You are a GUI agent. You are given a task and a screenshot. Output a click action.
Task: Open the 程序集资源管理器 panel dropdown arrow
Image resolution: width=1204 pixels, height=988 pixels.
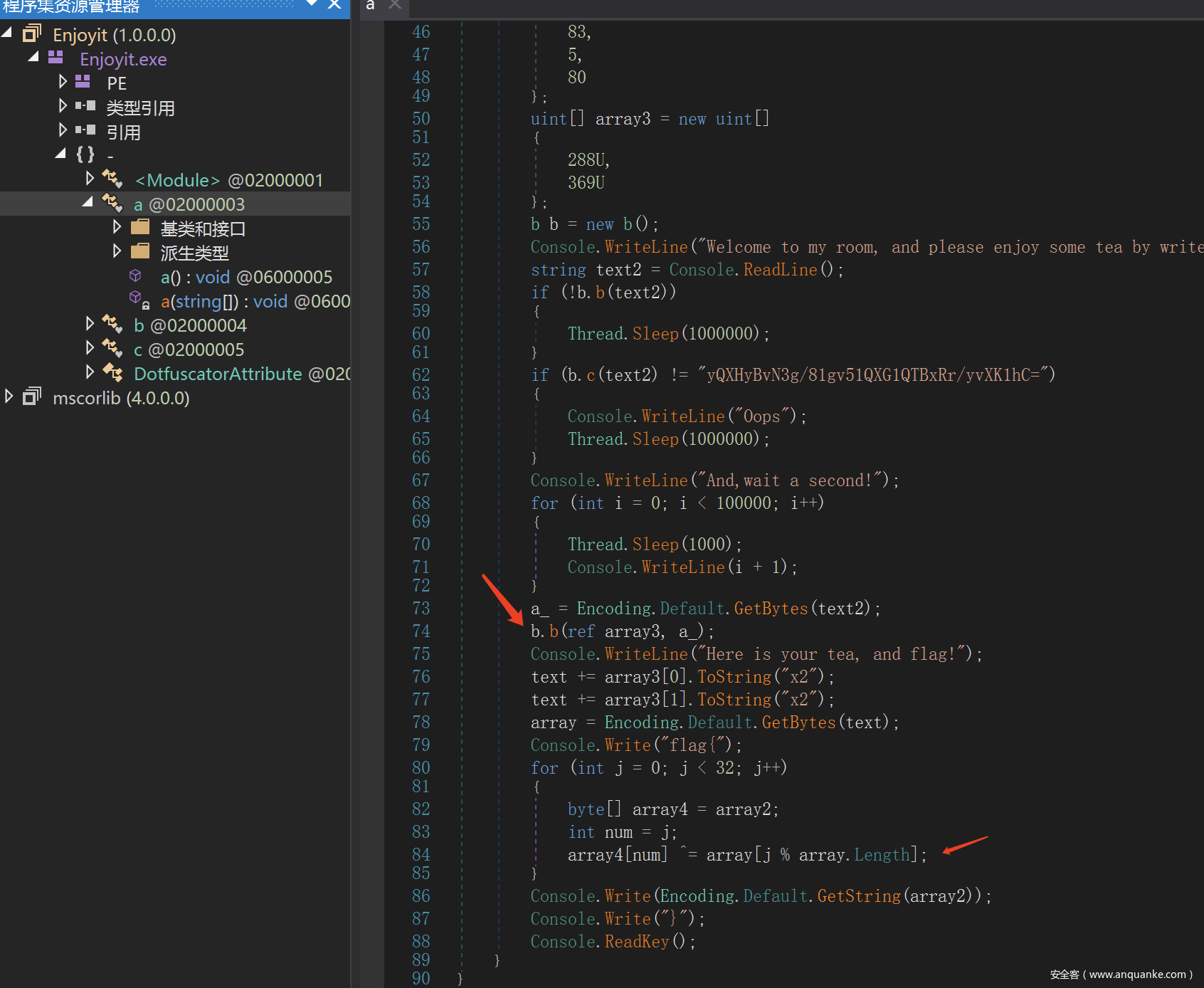312,4
